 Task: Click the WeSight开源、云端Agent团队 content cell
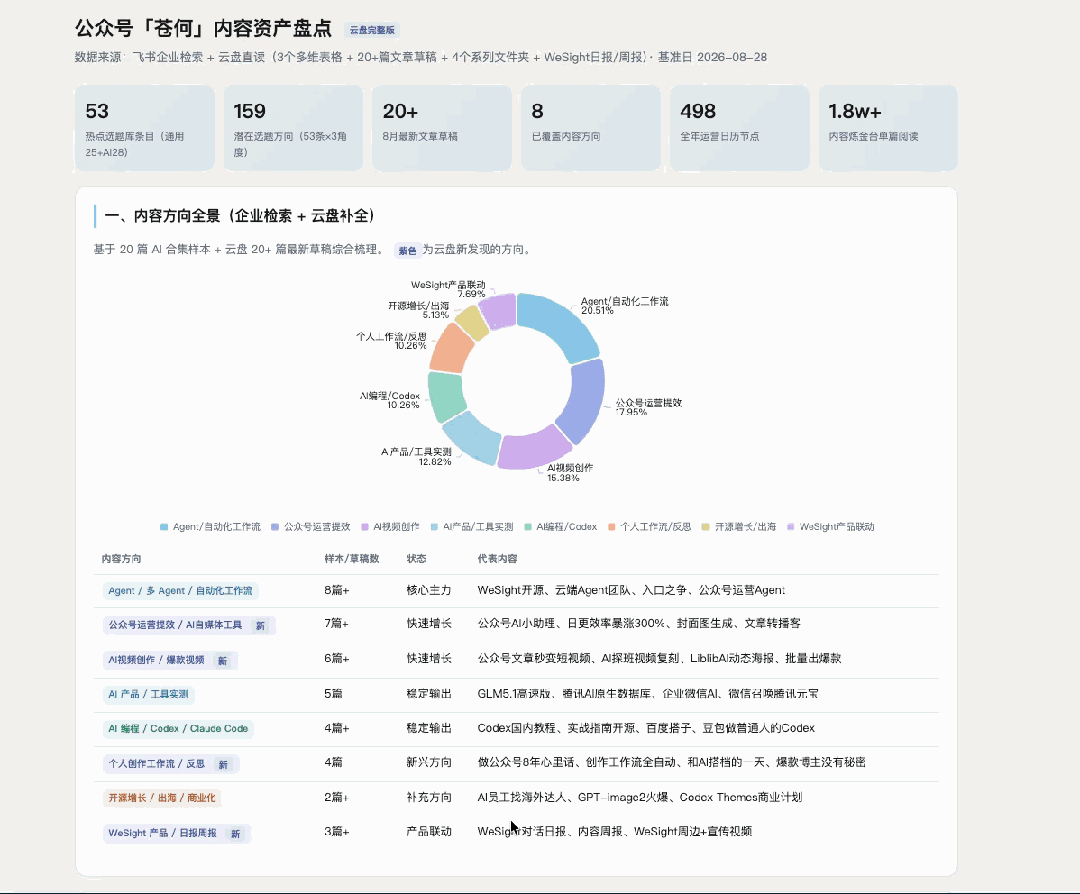tap(631, 590)
